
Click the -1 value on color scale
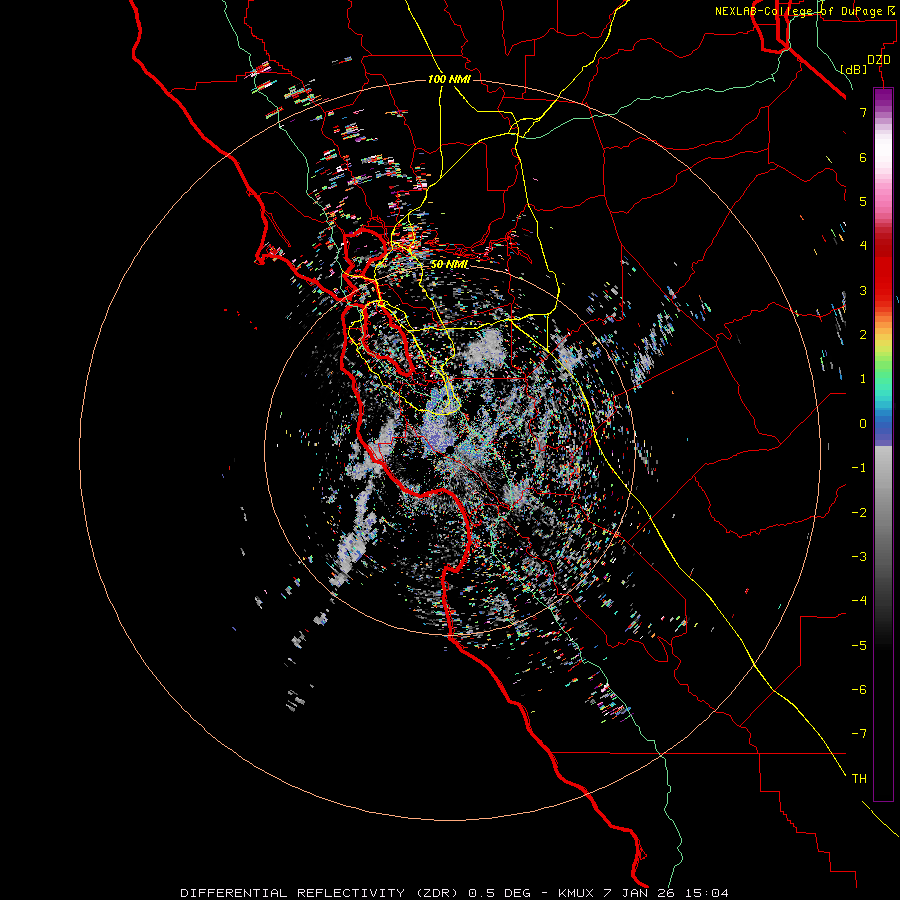(x=859, y=468)
